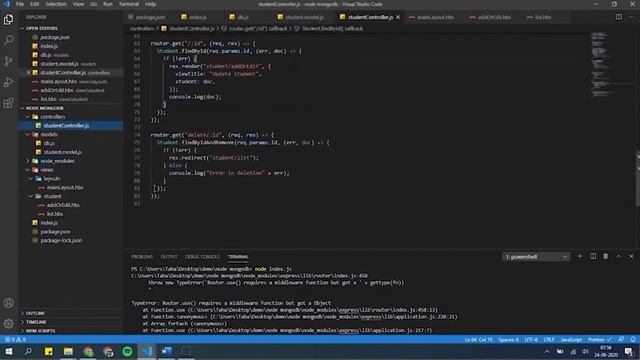Screen dimensions: 640x360
Task: Click the Prettier status bar item
Action: click(x=600, y=340)
